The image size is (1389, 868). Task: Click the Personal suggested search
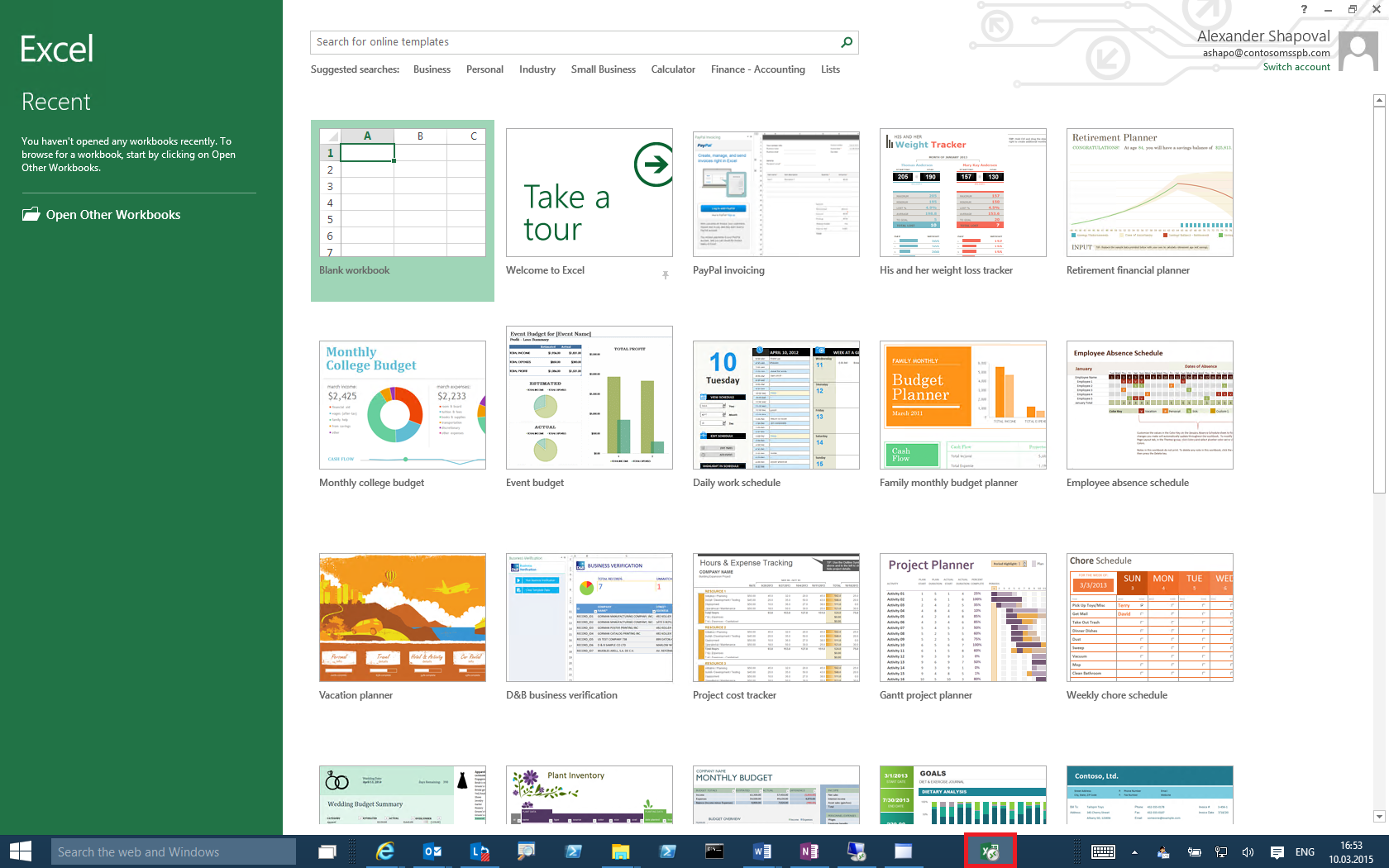click(x=484, y=69)
